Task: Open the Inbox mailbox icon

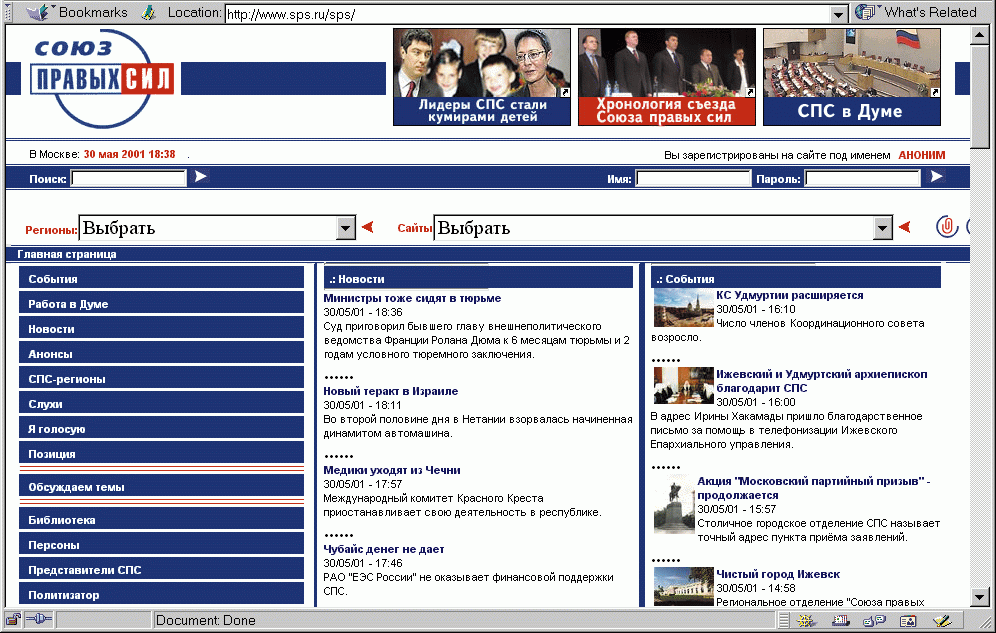Action: [841, 620]
